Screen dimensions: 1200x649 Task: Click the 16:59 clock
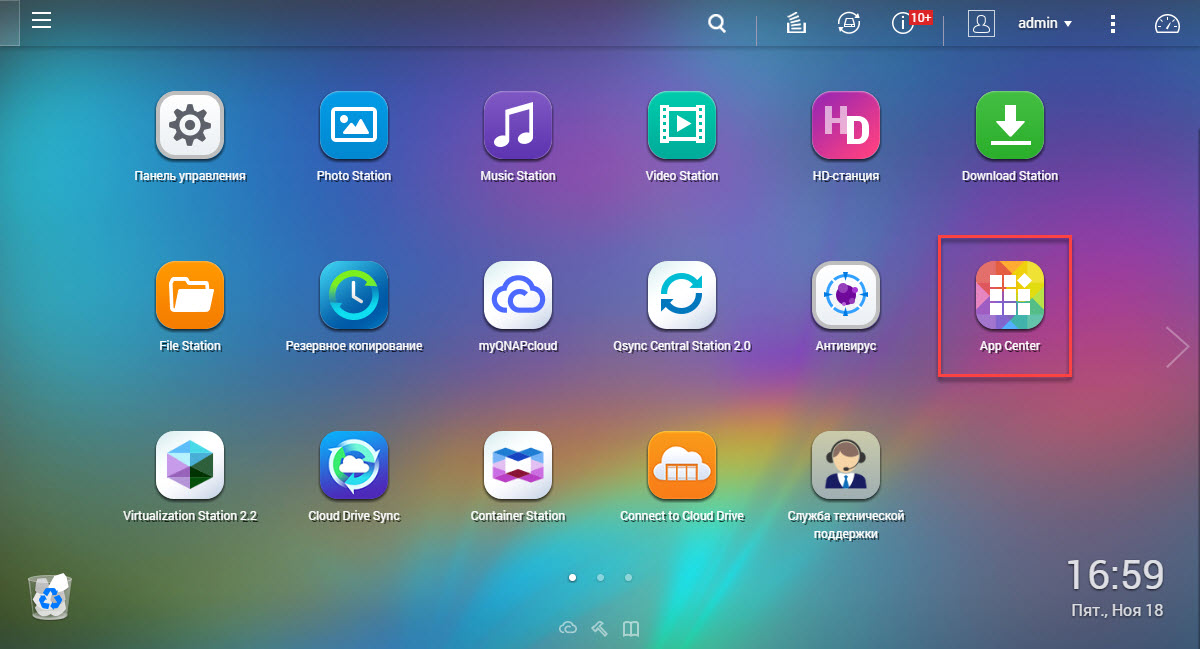pyautogui.click(x=1114, y=575)
